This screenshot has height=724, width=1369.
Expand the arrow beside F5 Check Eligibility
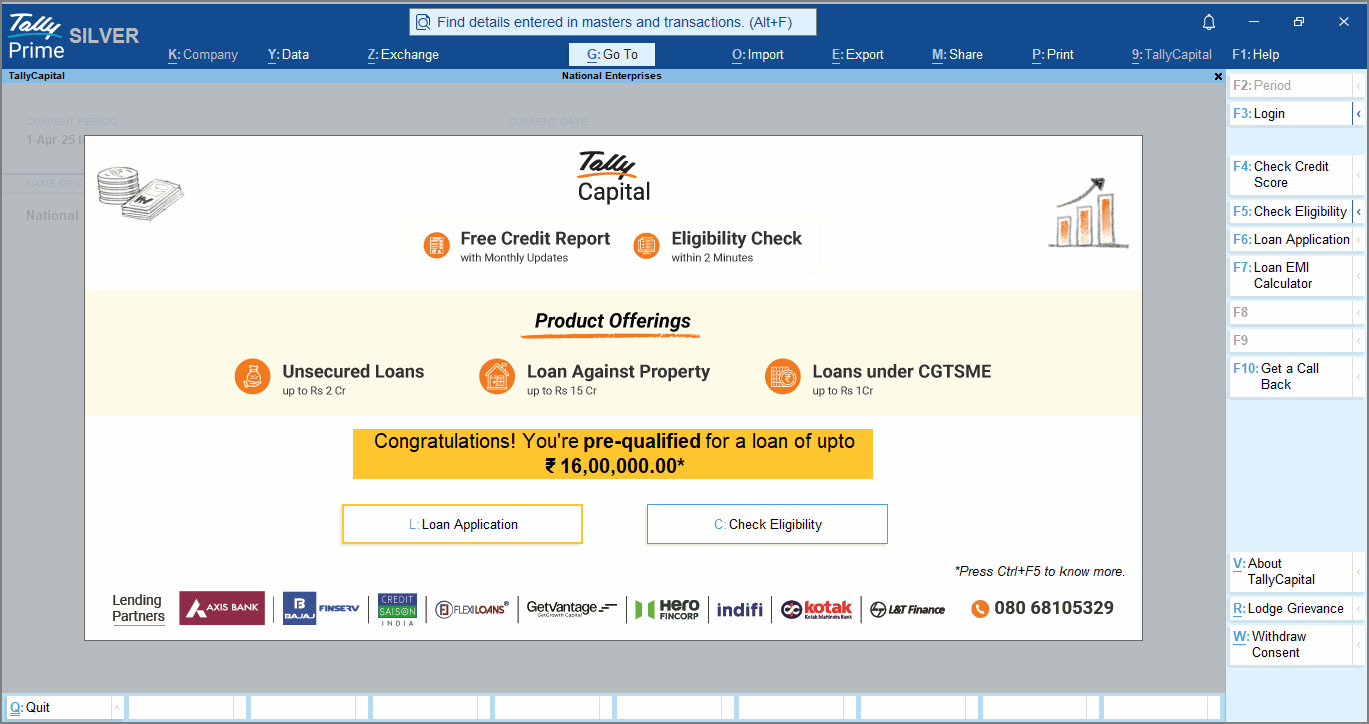pos(1358,212)
